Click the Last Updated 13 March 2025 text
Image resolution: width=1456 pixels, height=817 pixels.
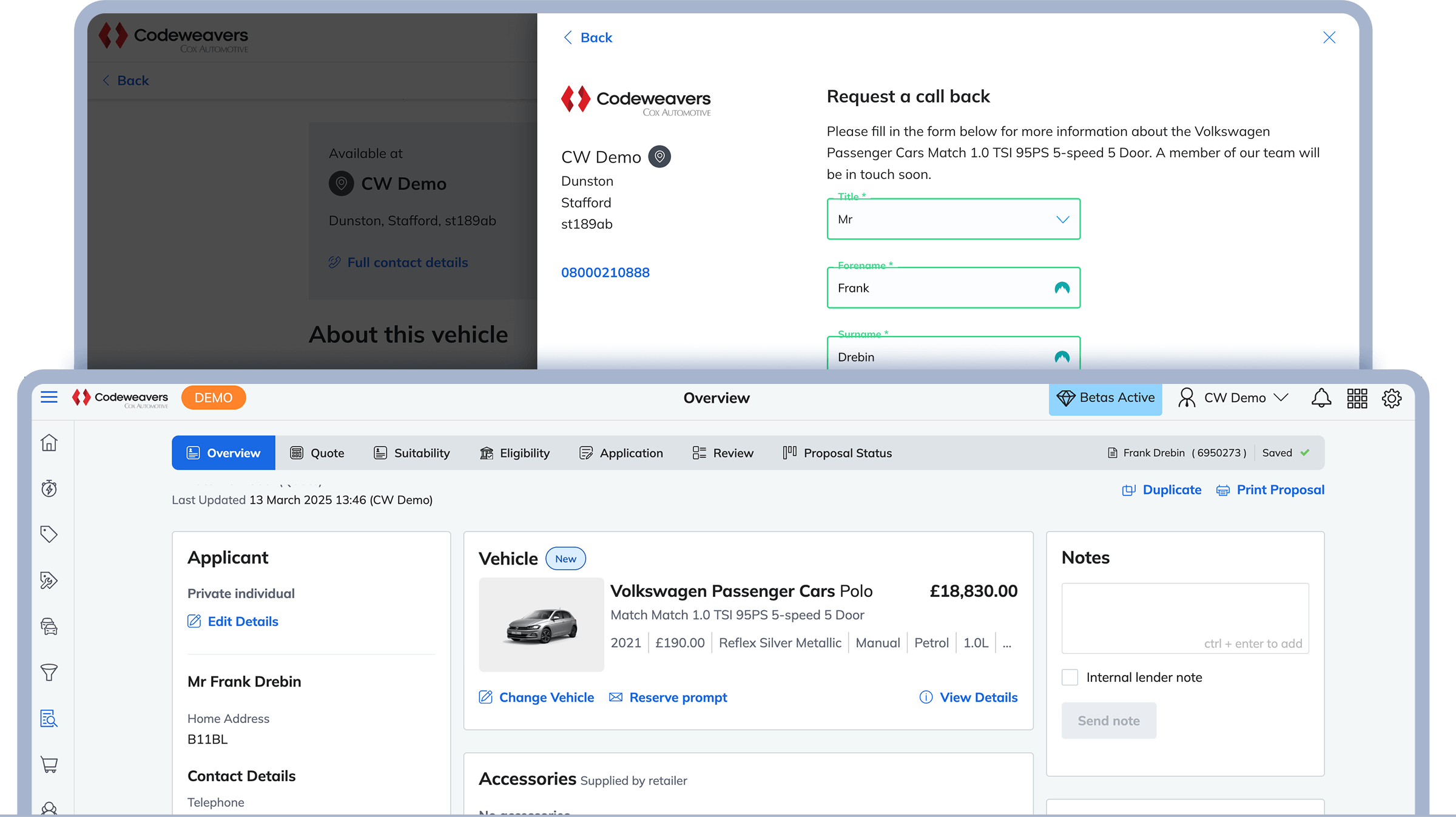(302, 500)
